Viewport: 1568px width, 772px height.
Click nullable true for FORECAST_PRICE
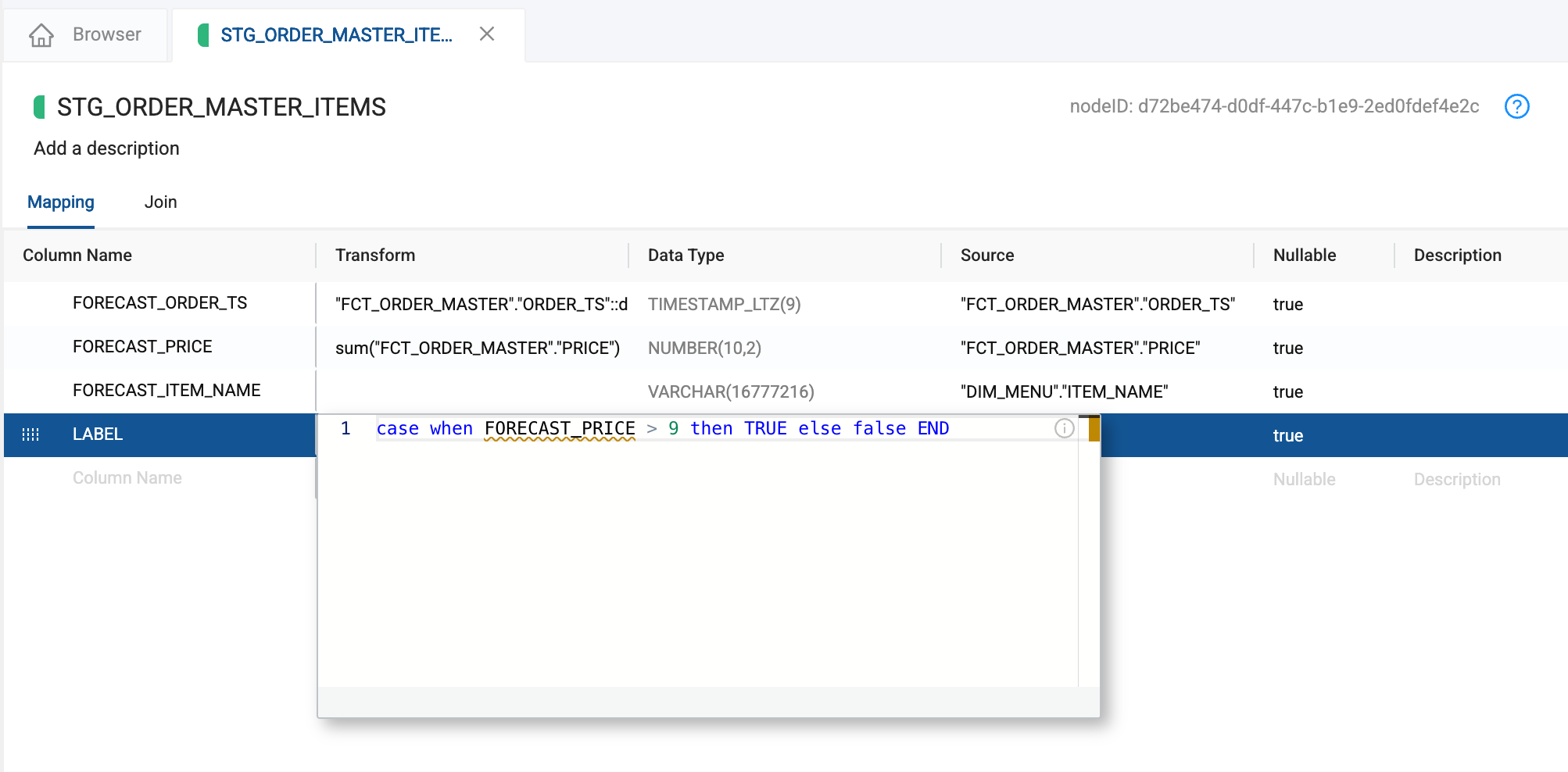[x=1288, y=348]
